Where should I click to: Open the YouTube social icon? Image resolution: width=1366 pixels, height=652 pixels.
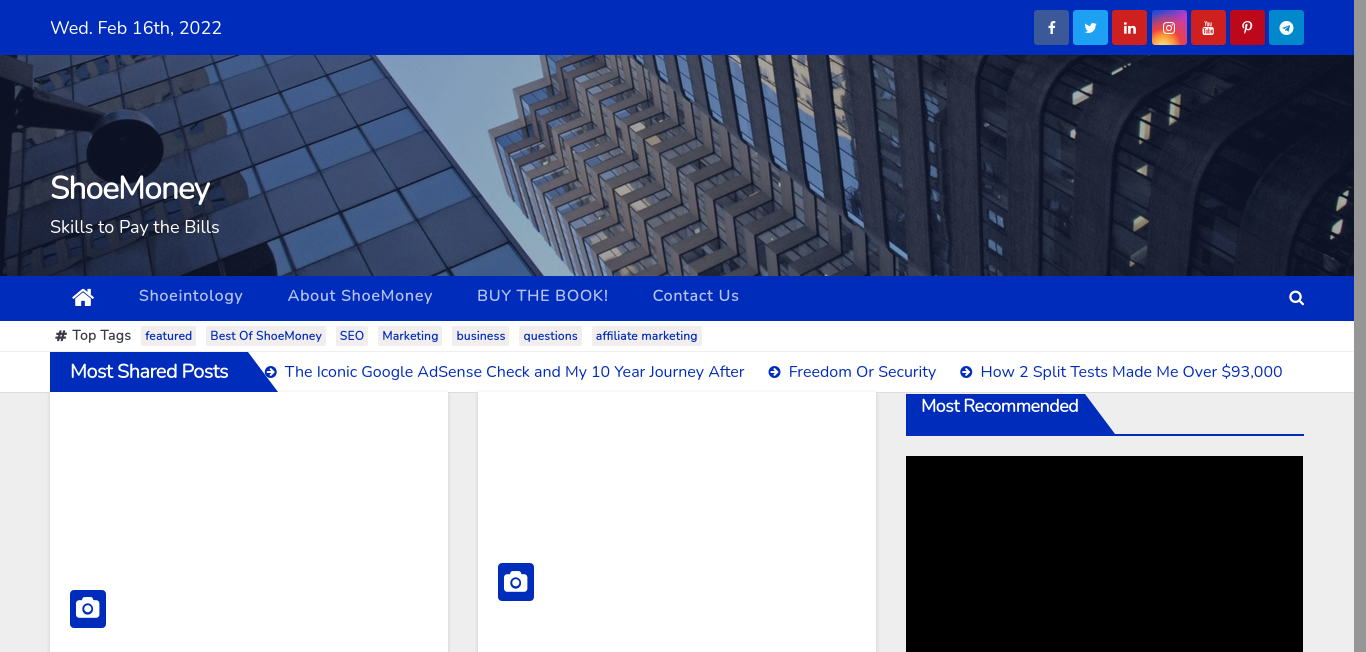1208,28
